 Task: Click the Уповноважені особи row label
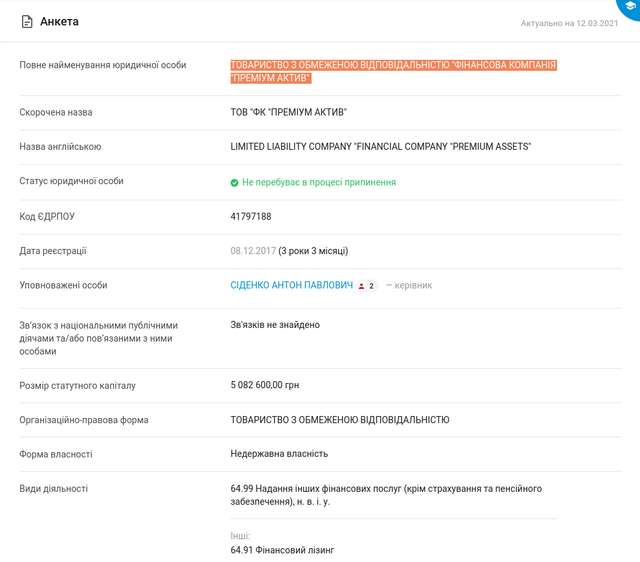click(x=63, y=285)
